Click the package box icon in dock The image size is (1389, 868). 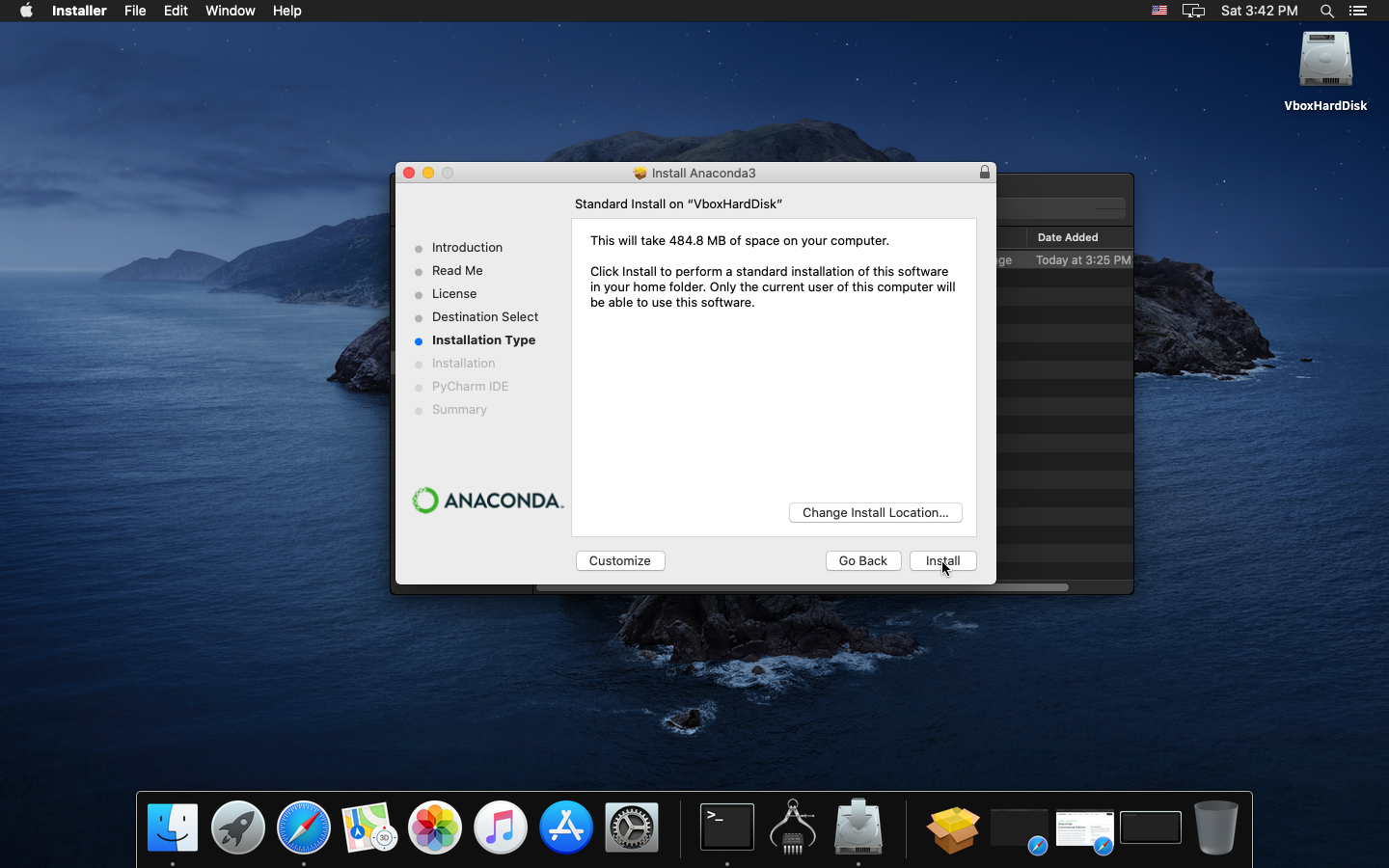pos(953,828)
